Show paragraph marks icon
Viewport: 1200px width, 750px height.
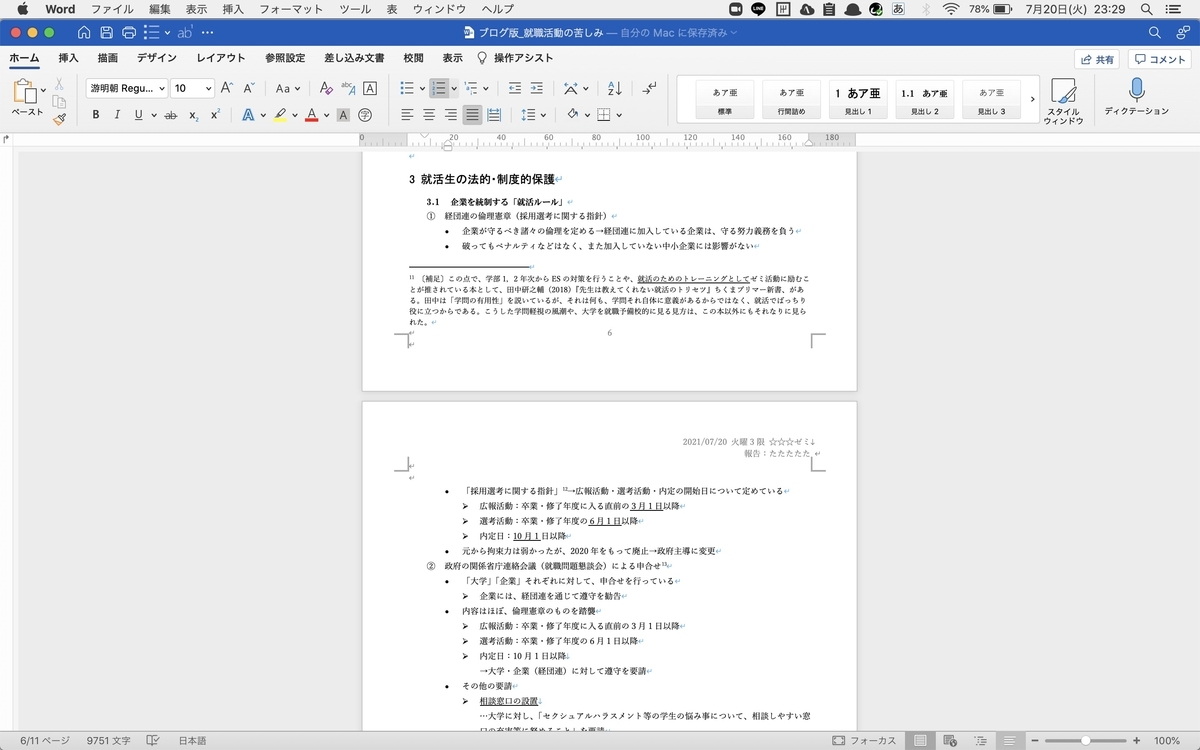649,89
